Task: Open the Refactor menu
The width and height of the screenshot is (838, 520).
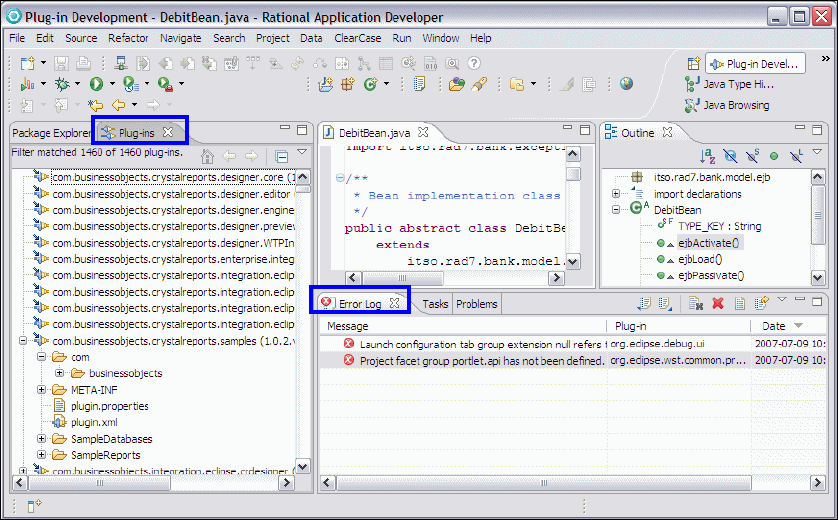Action: 128,38
